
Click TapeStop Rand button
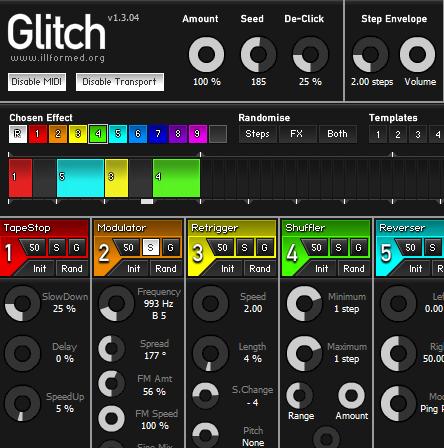tap(72, 269)
